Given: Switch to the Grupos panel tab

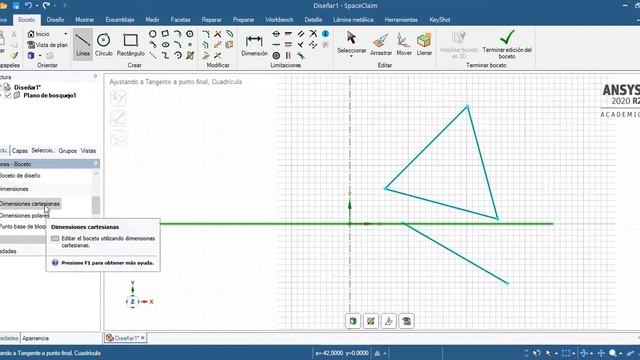Looking at the screenshot, I should (67, 151).
